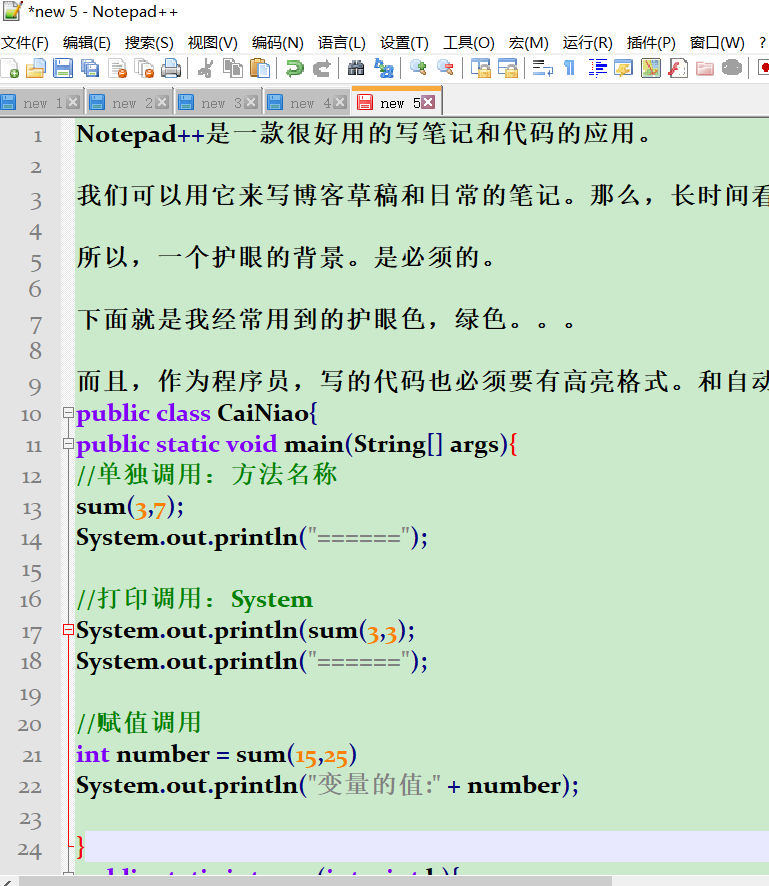Toggle the file monitoring (tail) icon
This screenshot has width=769, height=886.
click(x=732, y=68)
